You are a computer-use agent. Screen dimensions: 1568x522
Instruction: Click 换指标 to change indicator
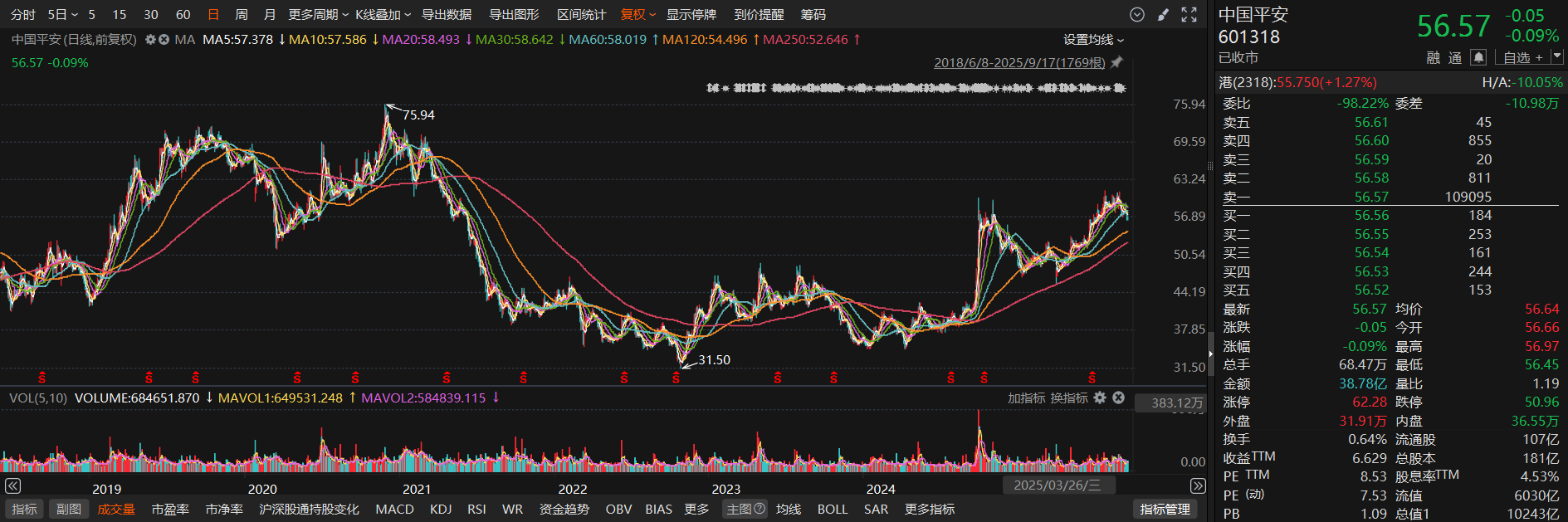click(1068, 398)
